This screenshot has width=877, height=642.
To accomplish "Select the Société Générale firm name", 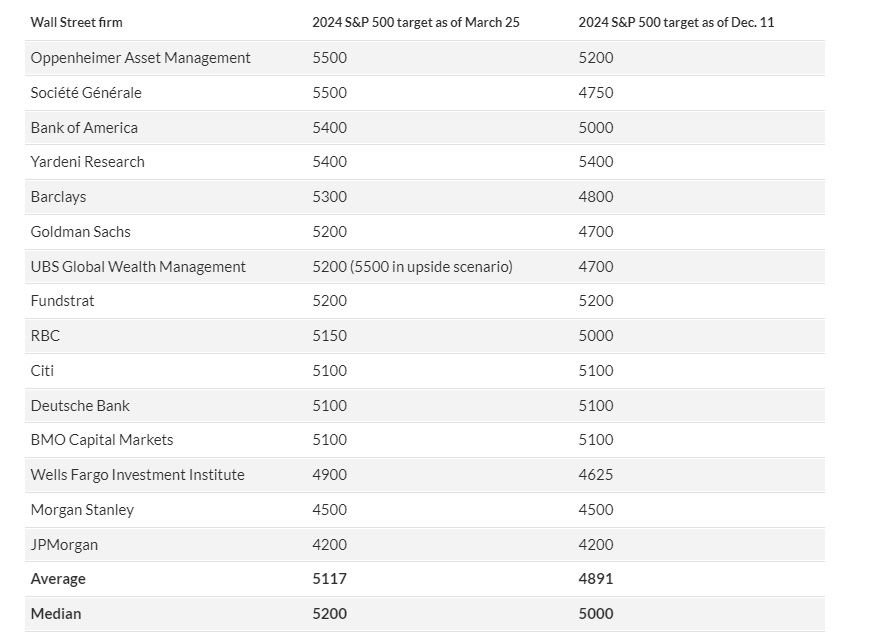I will (86, 93).
